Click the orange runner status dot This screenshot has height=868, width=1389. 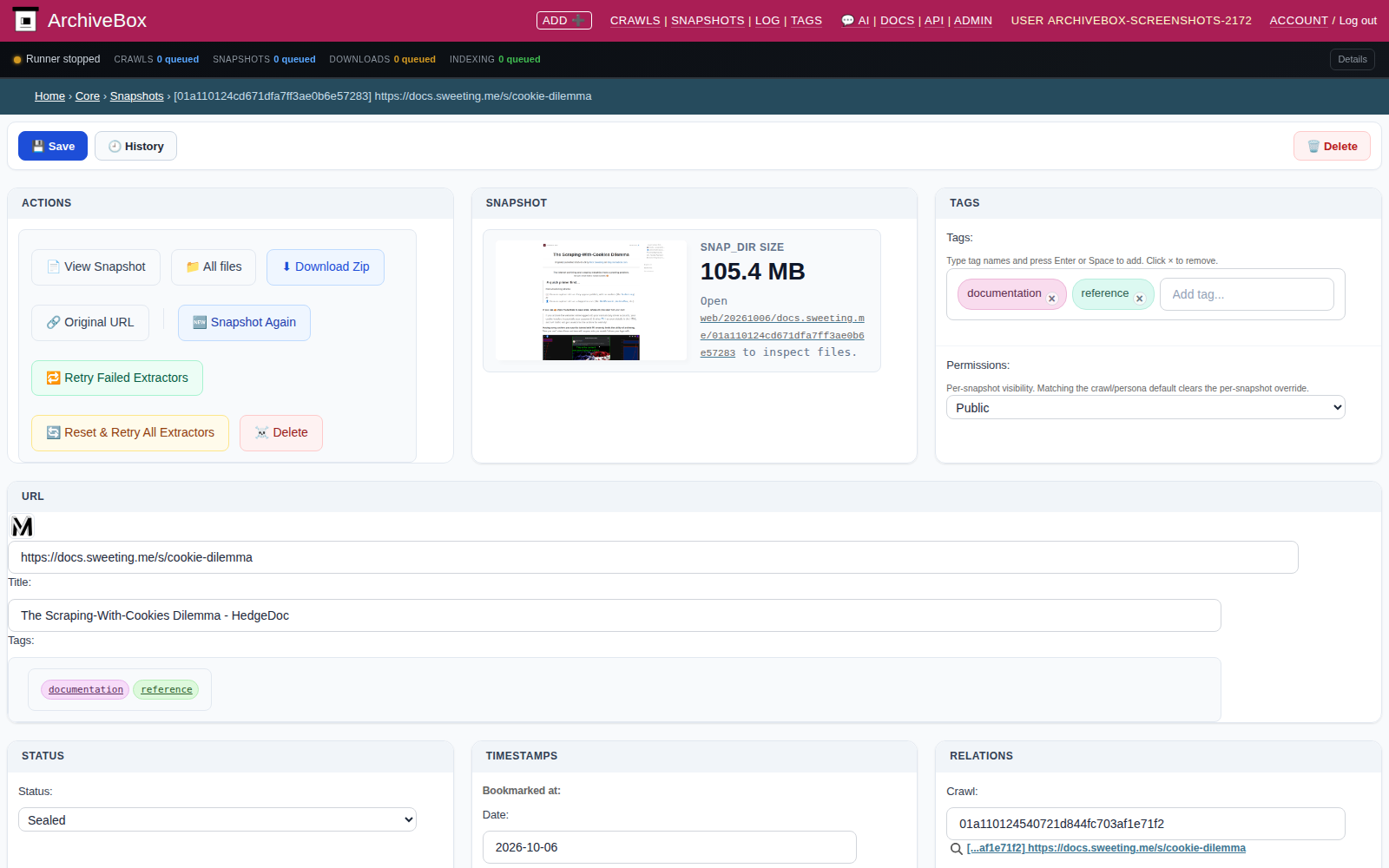coord(17,60)
